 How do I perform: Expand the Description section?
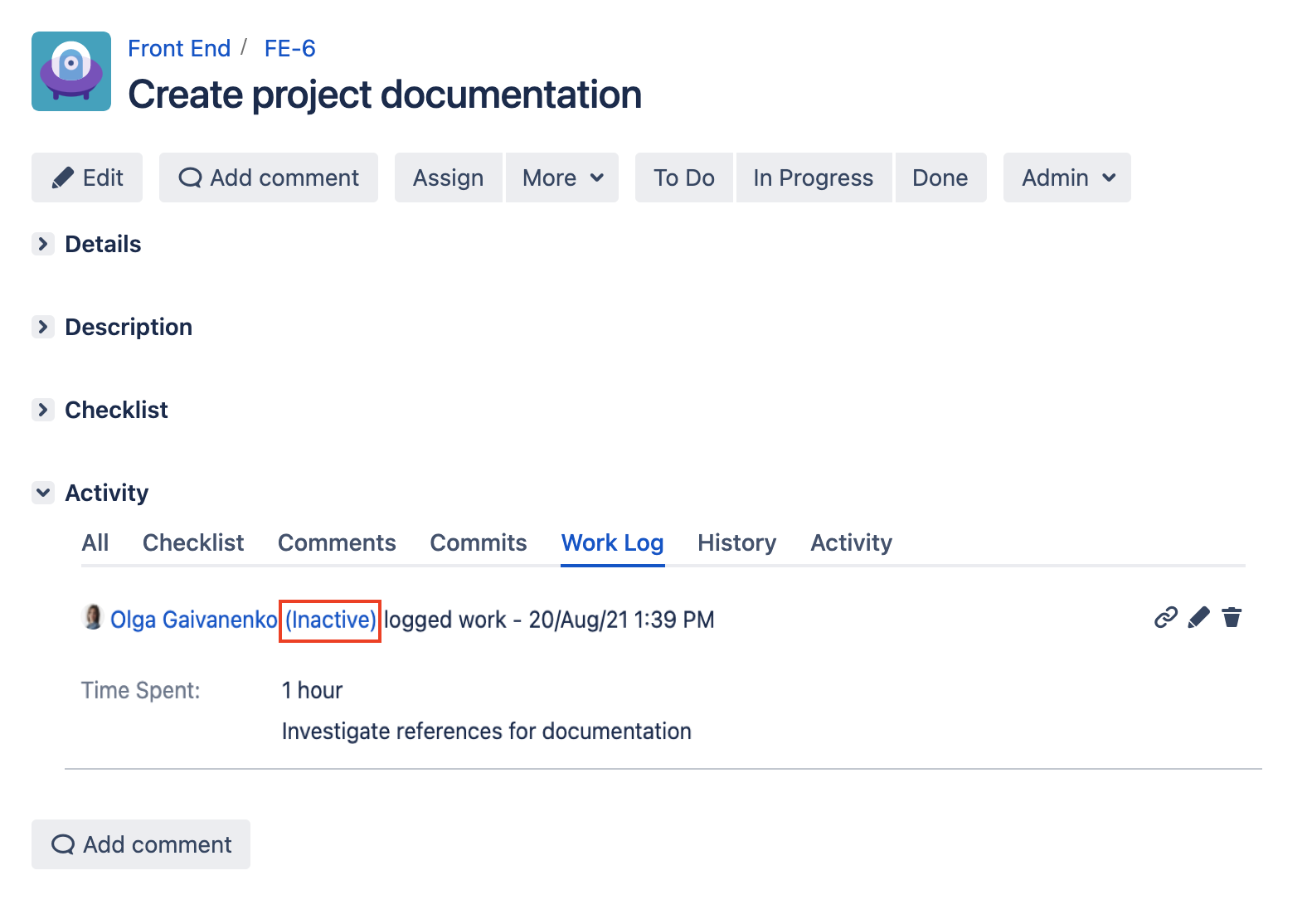point(43,327)
